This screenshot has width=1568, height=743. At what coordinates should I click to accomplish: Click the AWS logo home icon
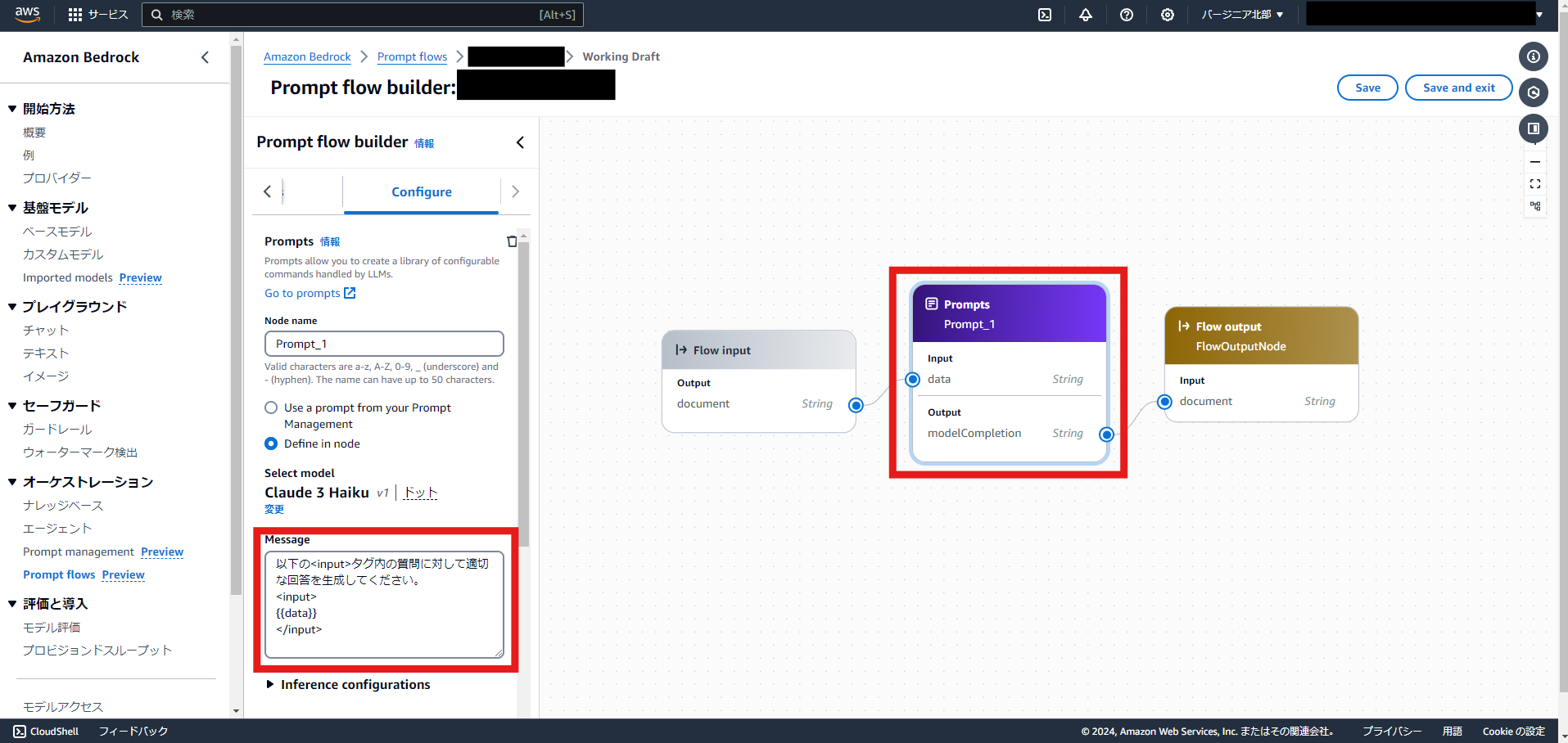27,14
